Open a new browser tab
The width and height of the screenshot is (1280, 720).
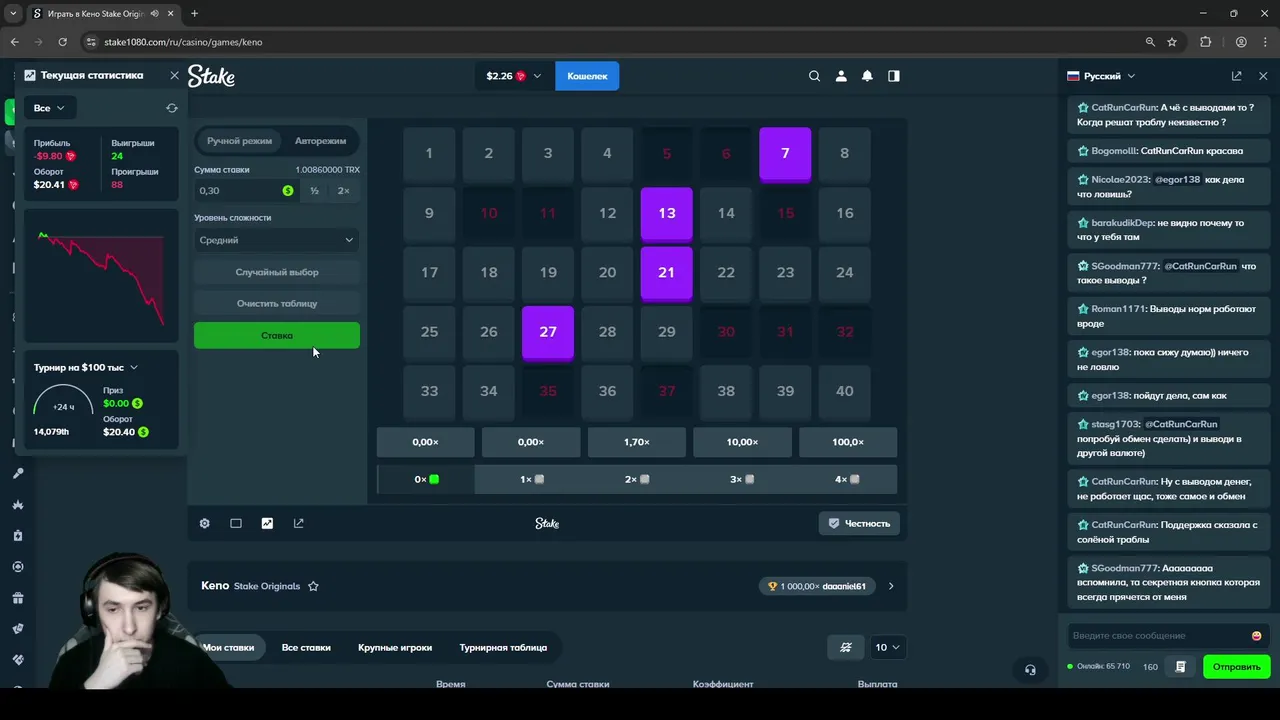[x=194, y=14]
